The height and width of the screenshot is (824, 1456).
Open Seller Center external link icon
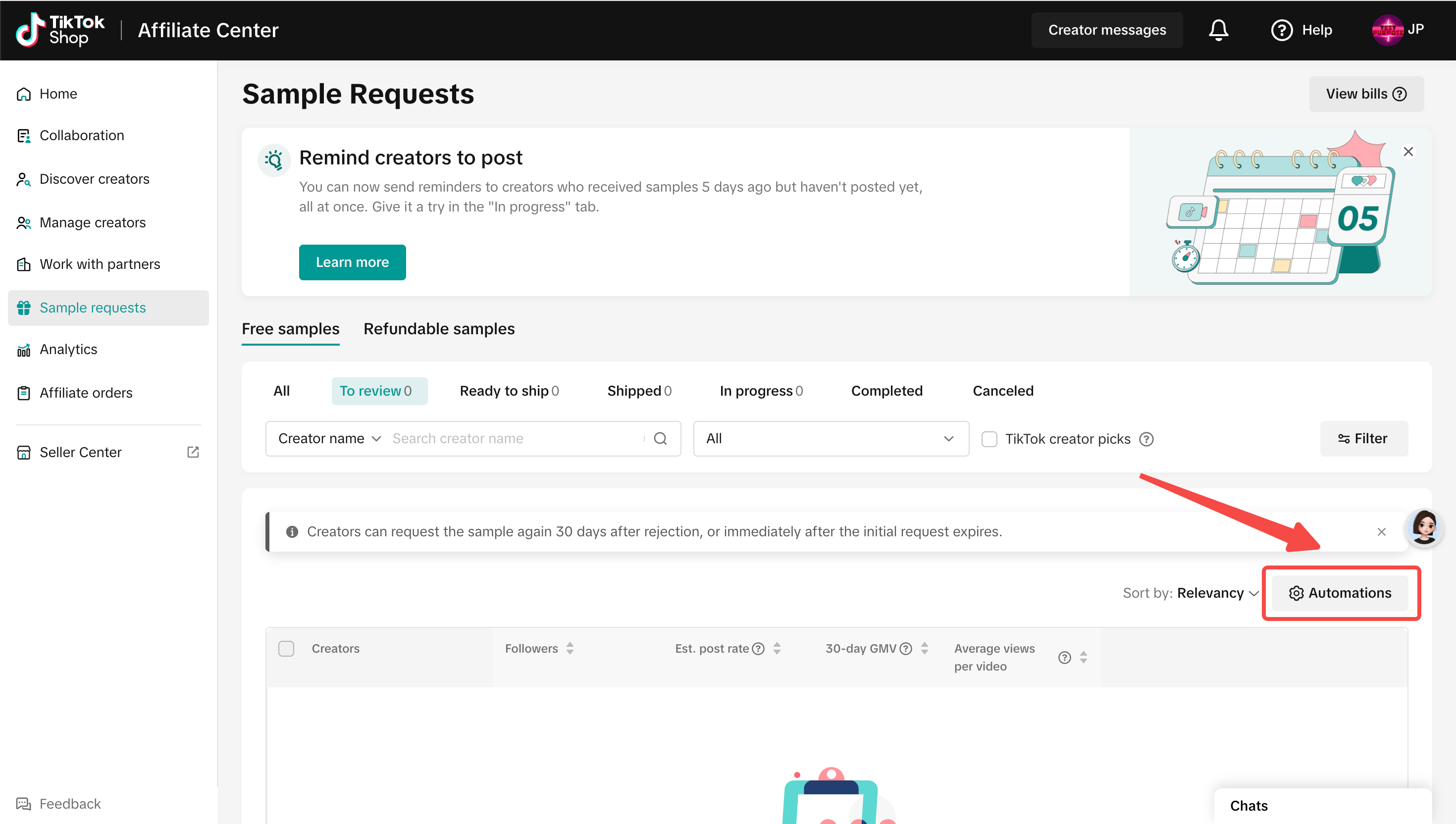pos(193,452)
